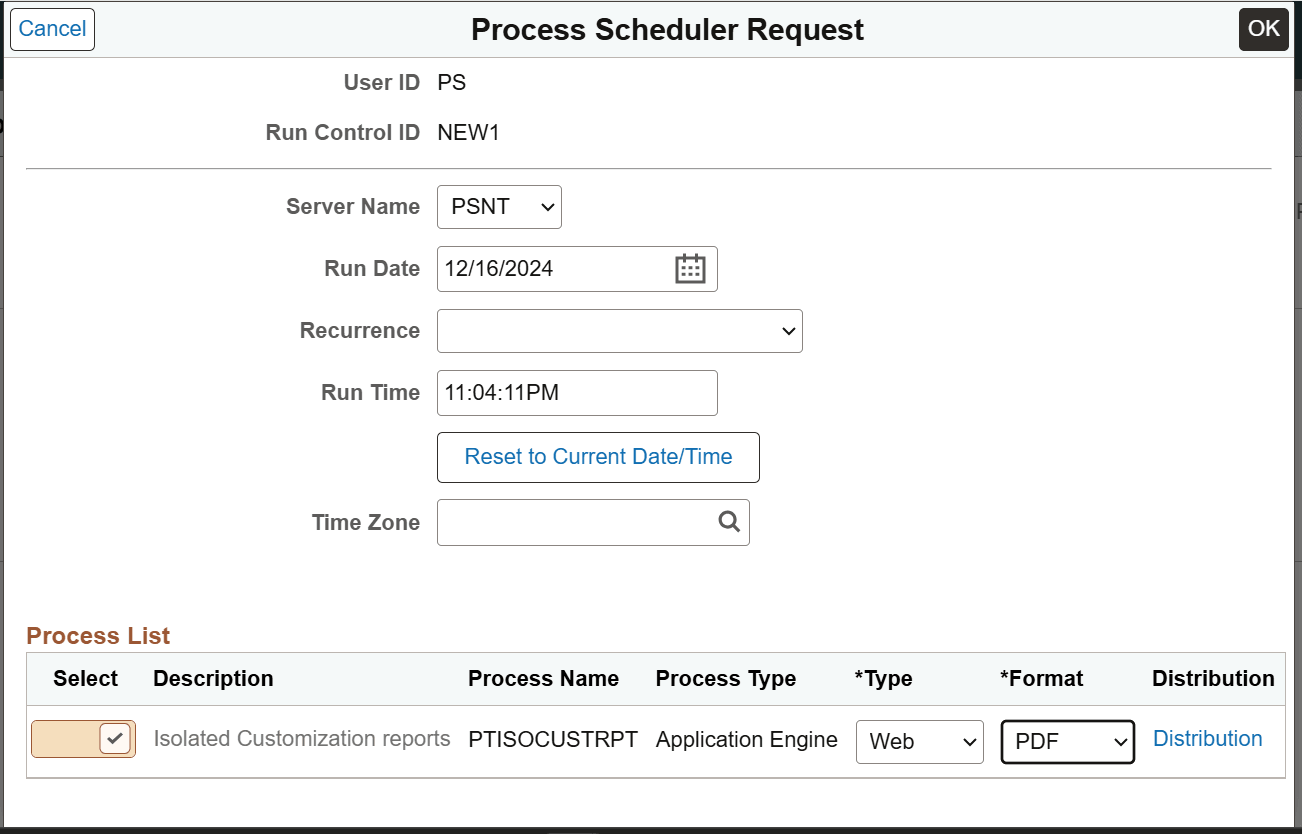This screenshot has width=1302, height=834.
Task: Open the Run Date calendar picker
Action: (692, 268)
